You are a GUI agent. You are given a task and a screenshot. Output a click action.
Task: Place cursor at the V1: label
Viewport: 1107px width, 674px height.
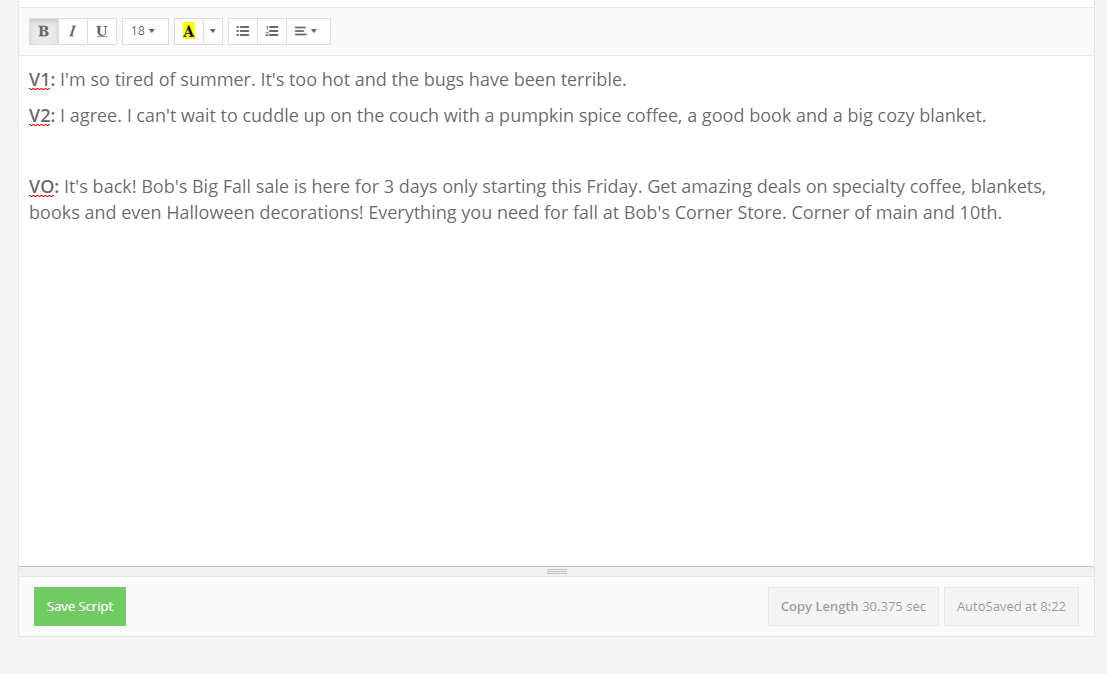coord(43,80)
